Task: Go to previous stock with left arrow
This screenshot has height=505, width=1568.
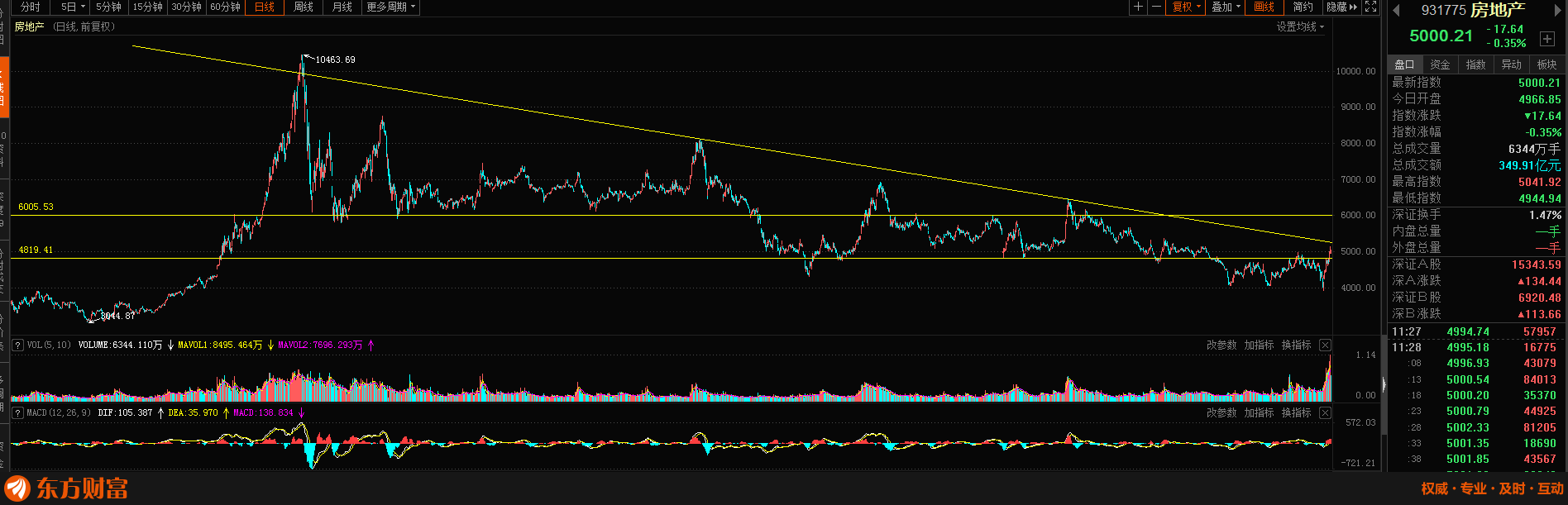Action: [1396, 11]
